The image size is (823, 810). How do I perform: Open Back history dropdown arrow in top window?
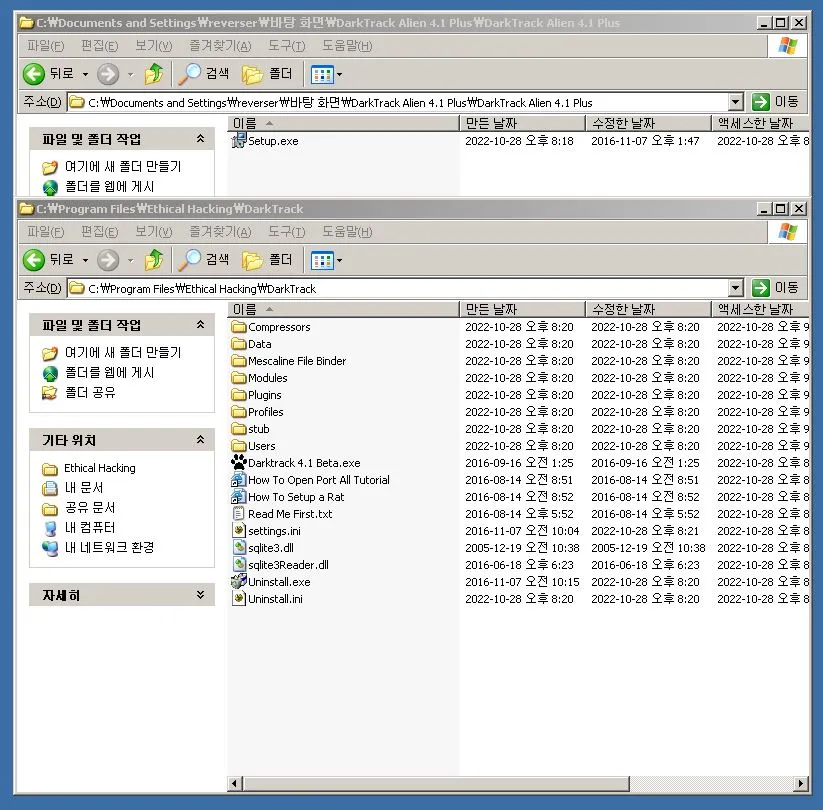85,75
